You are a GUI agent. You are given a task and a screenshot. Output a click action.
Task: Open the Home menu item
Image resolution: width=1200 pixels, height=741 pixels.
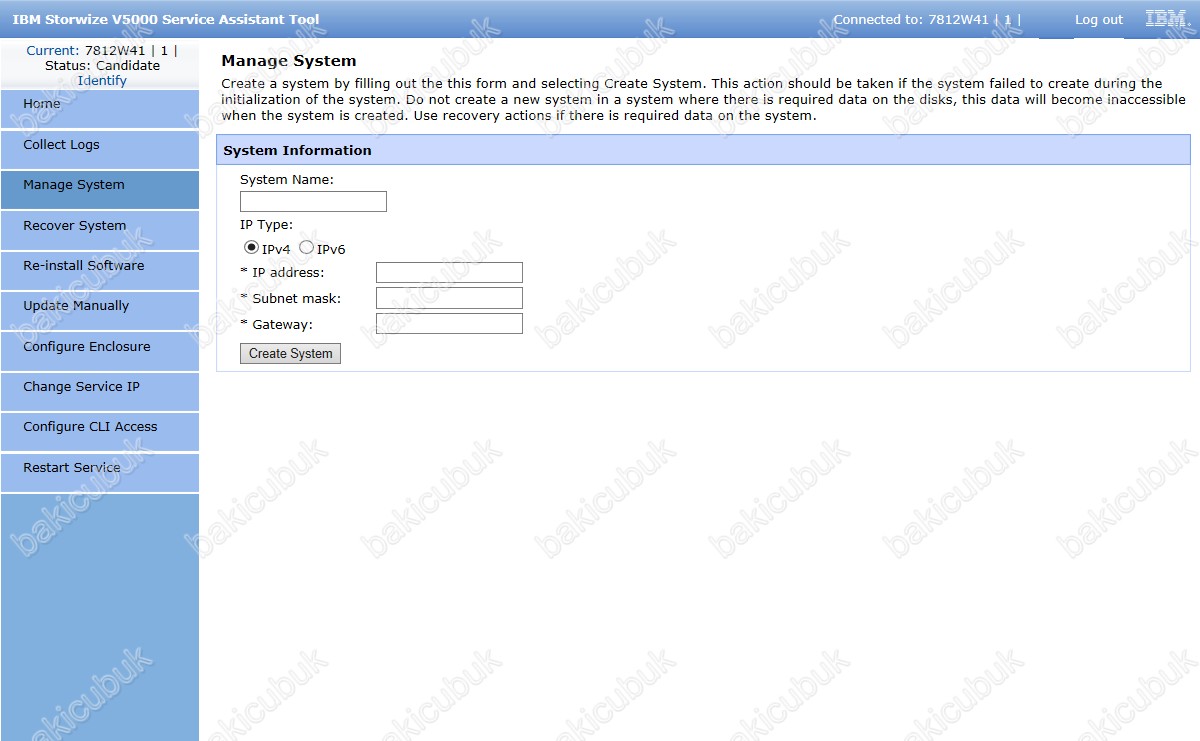(x=99, y=108)
